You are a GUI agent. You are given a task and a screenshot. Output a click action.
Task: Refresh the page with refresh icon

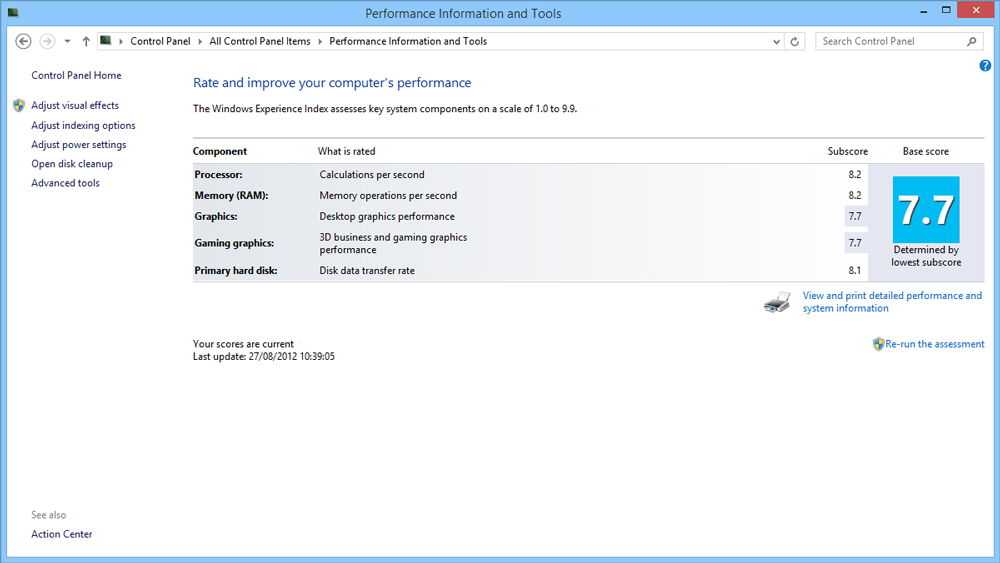pos(795,41)
